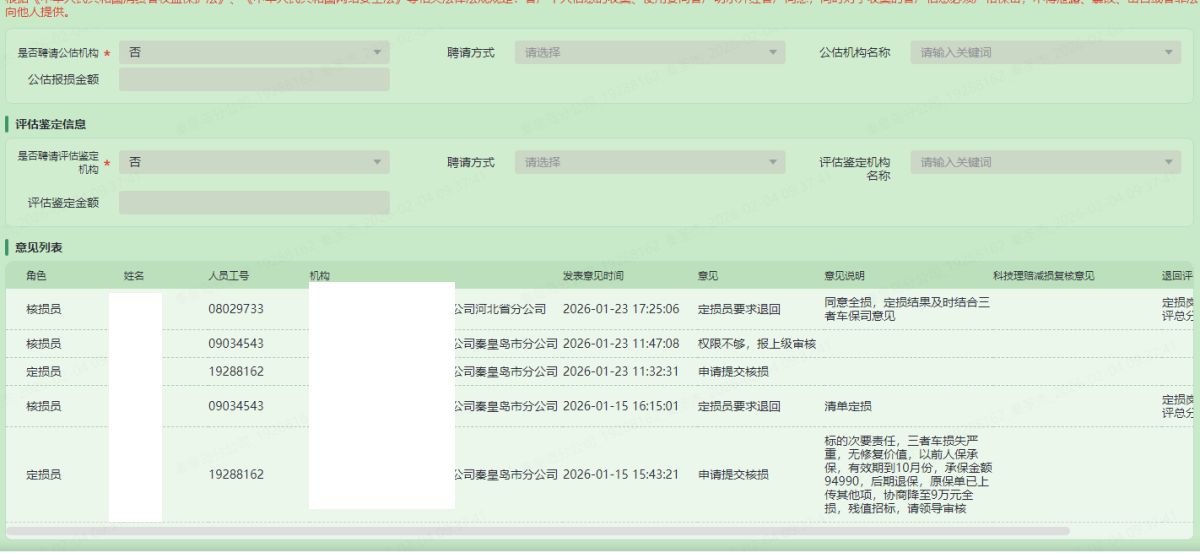
Task: Open the 是否聘请评估鉴定机构 dropdown
Action: (x=254, y=162)
